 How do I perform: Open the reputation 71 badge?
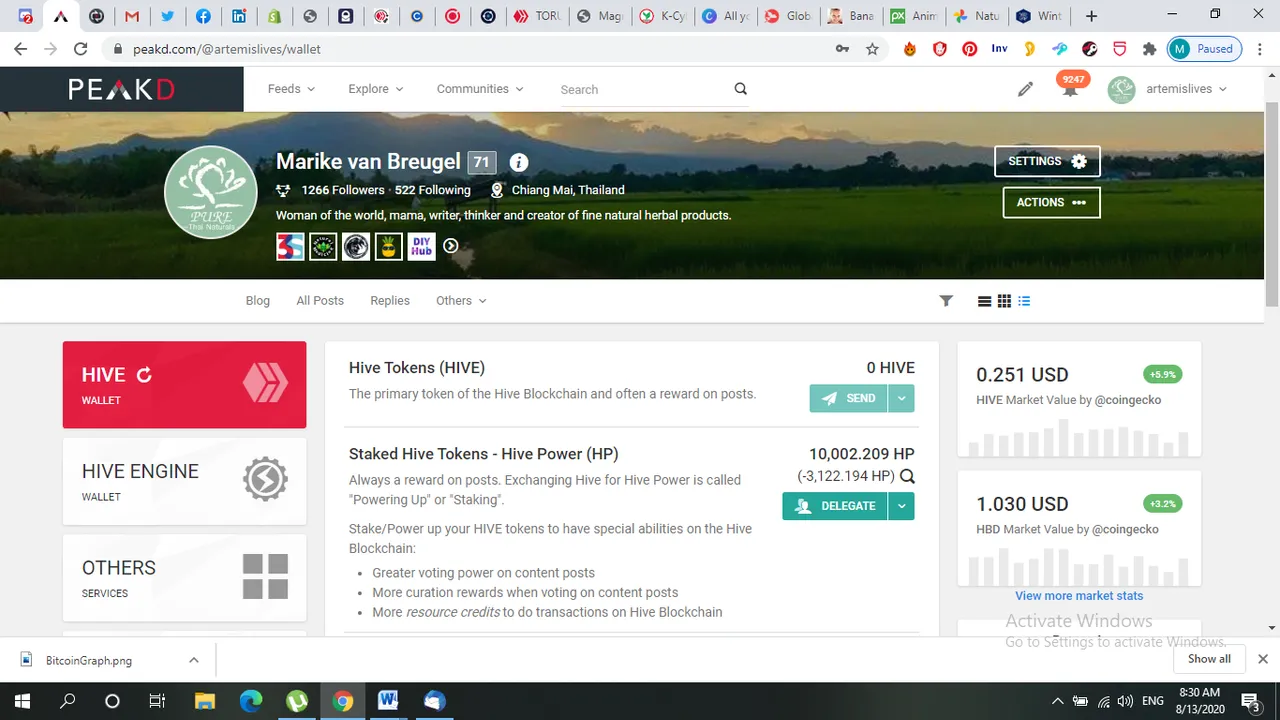pyautogui.click(x=482, y=162)
